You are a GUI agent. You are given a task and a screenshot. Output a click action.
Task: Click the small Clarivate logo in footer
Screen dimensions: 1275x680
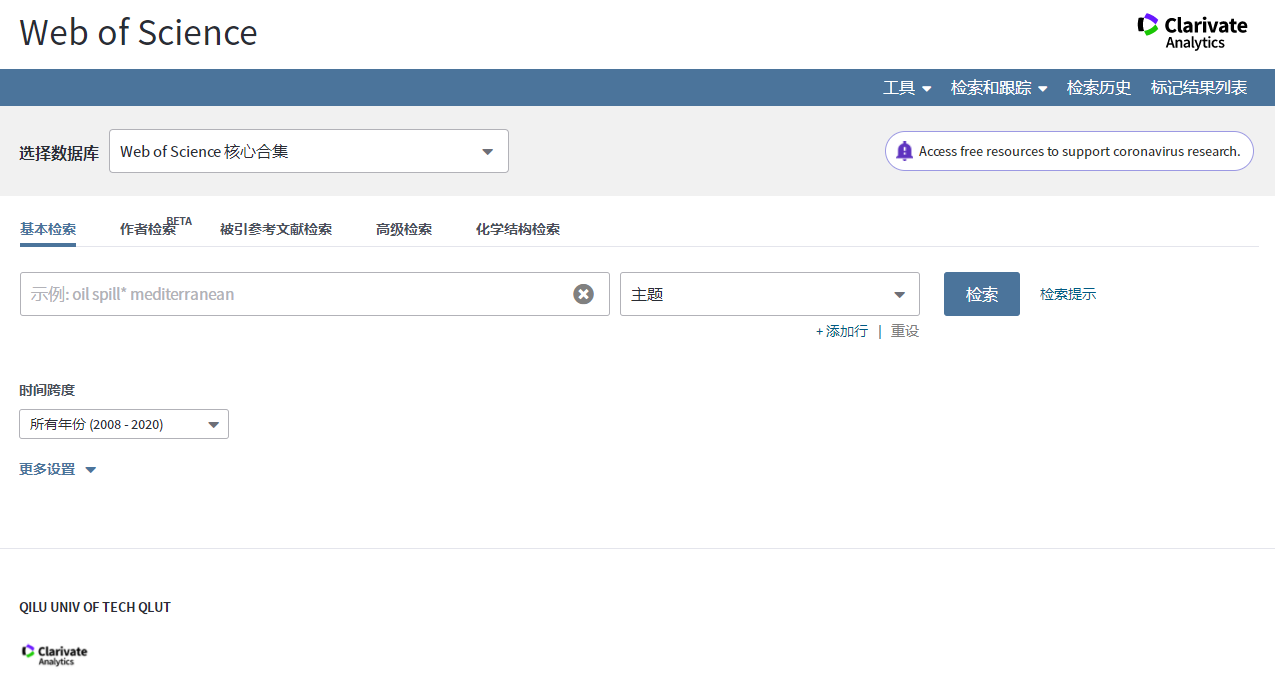(x=55, y=654)
